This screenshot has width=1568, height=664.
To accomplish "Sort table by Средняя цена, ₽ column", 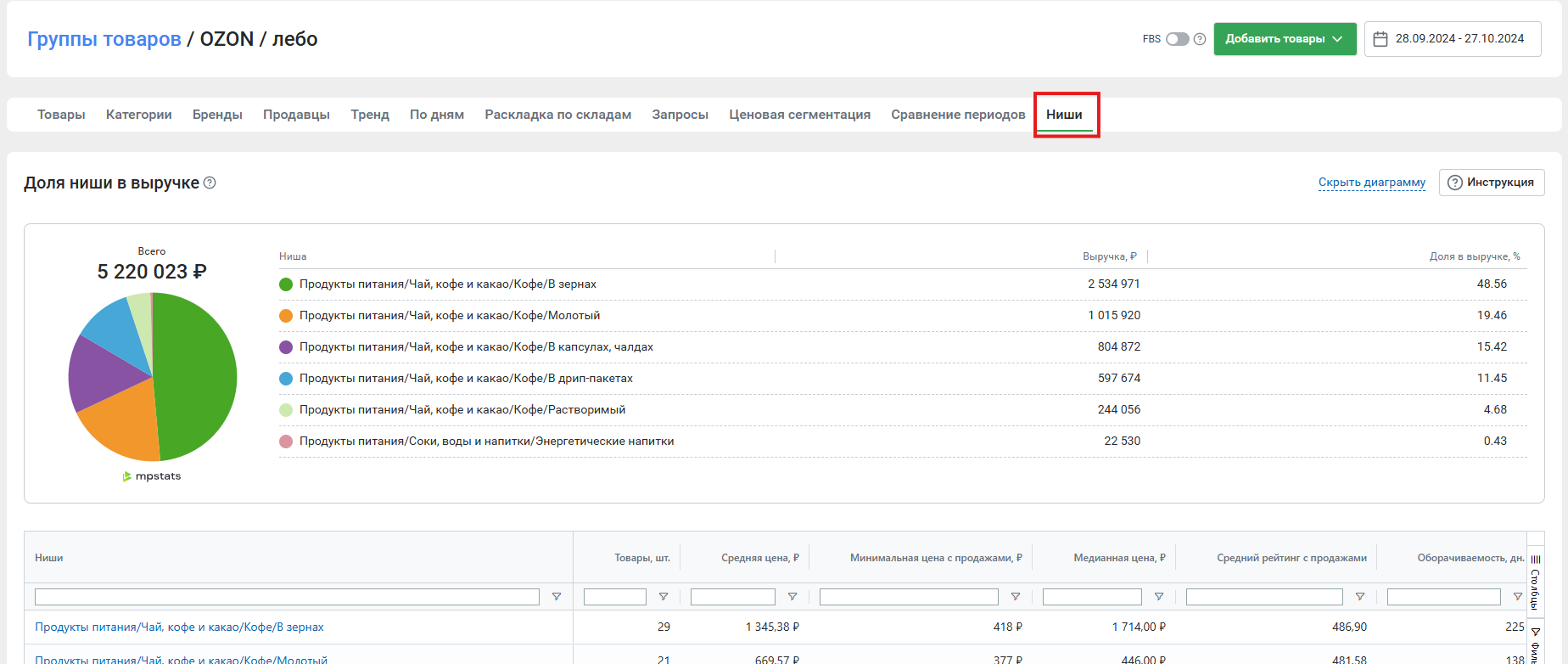I will pos(760,558).
